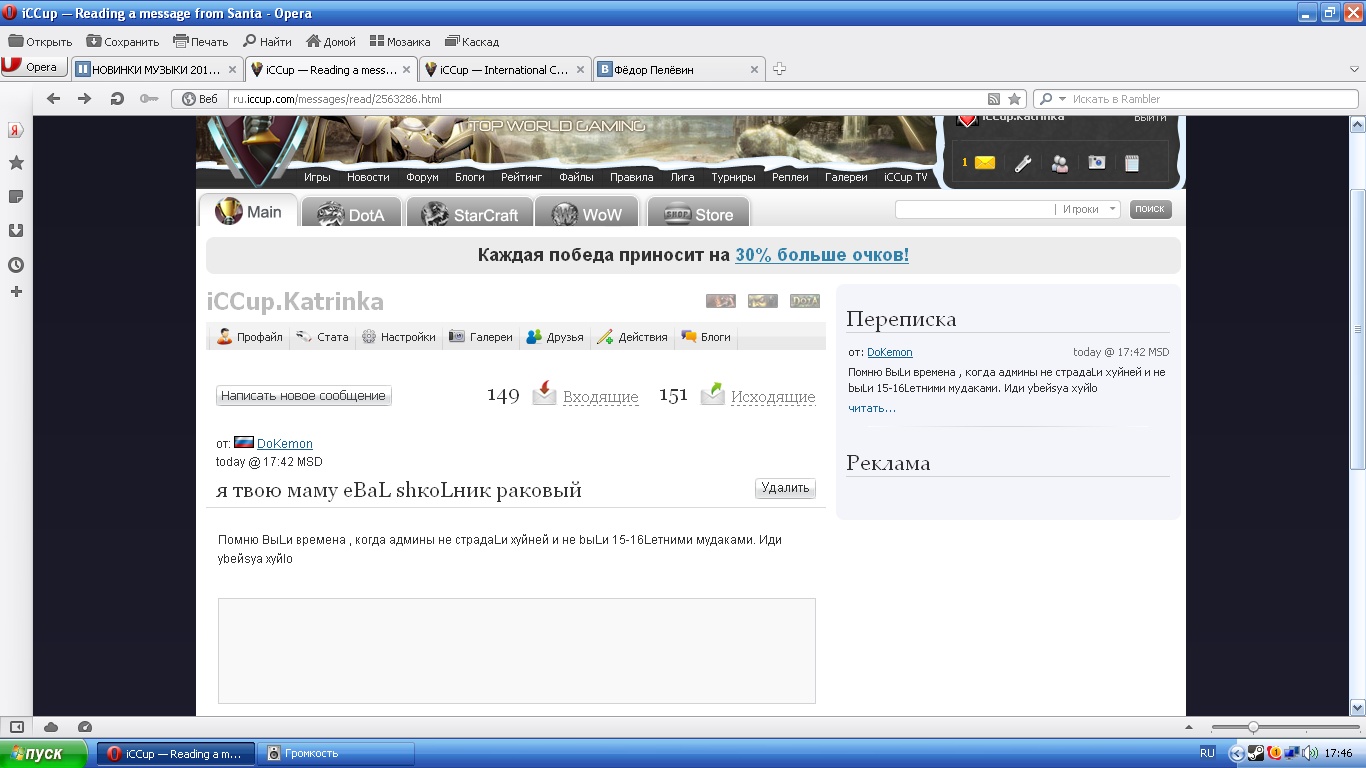Click the Удалить button
1366x768 pixels.
coord(785,488)
